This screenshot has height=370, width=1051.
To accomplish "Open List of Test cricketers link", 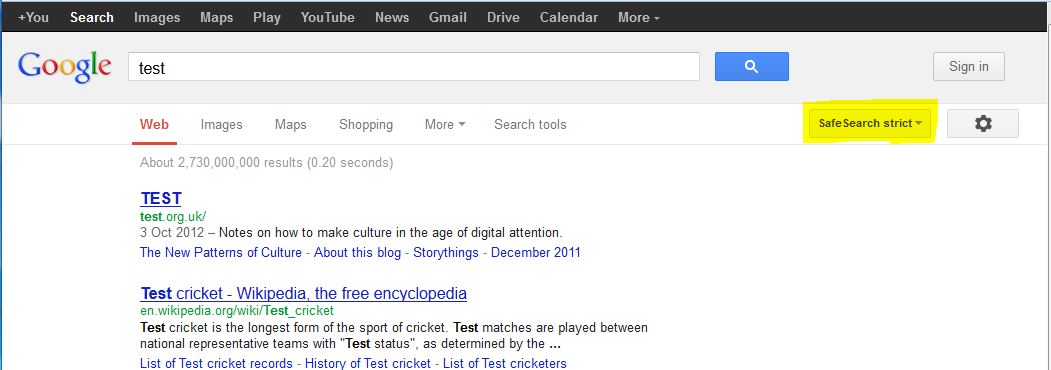I will click(x=505, y=363).
